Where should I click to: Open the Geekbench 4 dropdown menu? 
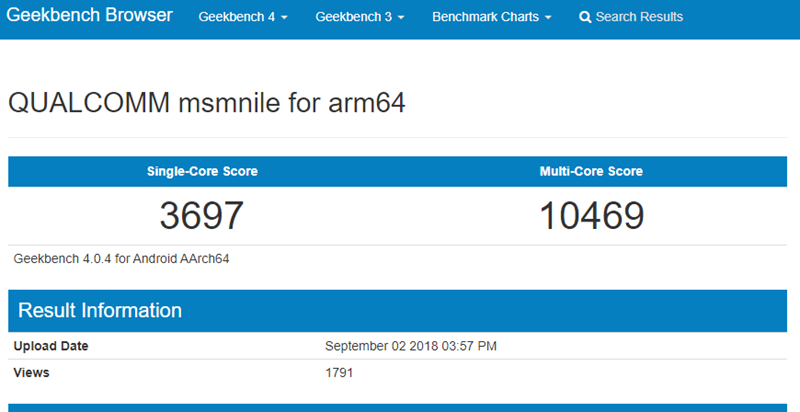pyautogui.click(x=243, y=17)
